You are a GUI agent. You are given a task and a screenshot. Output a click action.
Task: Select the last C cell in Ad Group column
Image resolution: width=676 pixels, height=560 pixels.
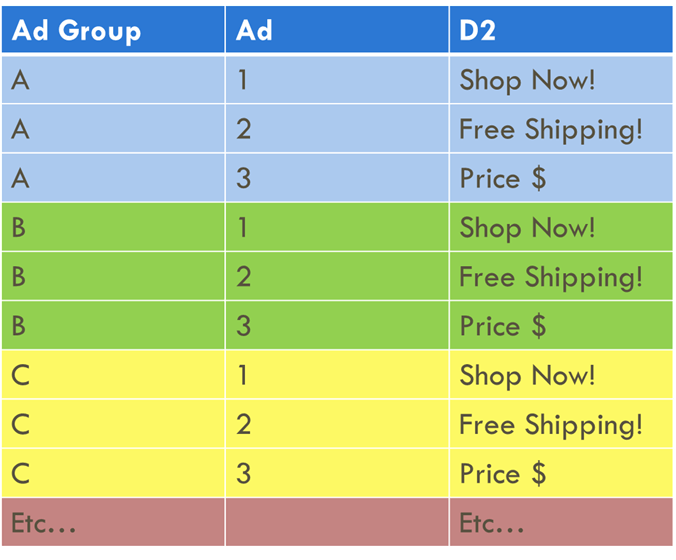(x=19, y=473)
